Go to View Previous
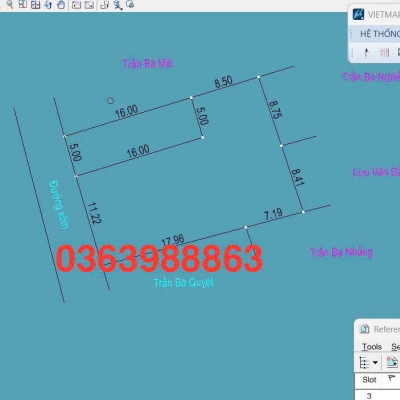 click(x=77, y=5)
